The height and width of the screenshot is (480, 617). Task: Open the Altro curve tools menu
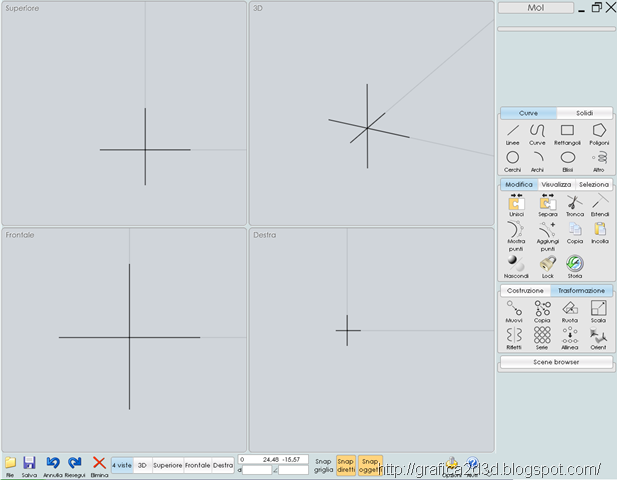pyautogui.click(x=599, y=162)
